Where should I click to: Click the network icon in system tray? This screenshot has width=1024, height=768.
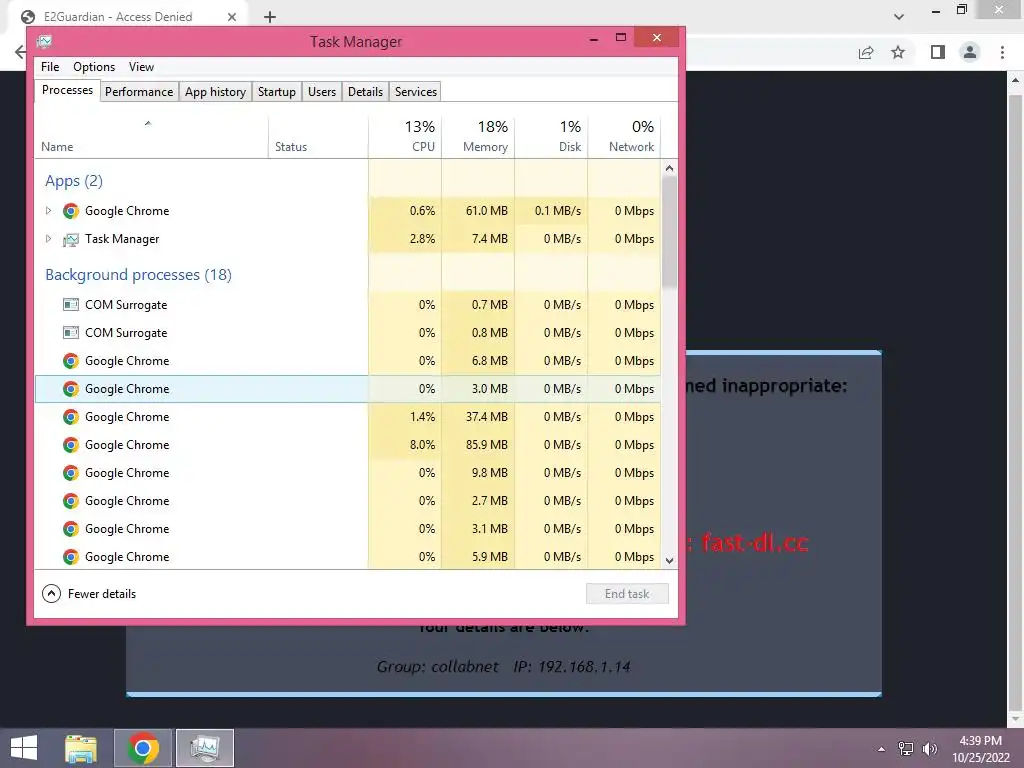click(906, 749)
